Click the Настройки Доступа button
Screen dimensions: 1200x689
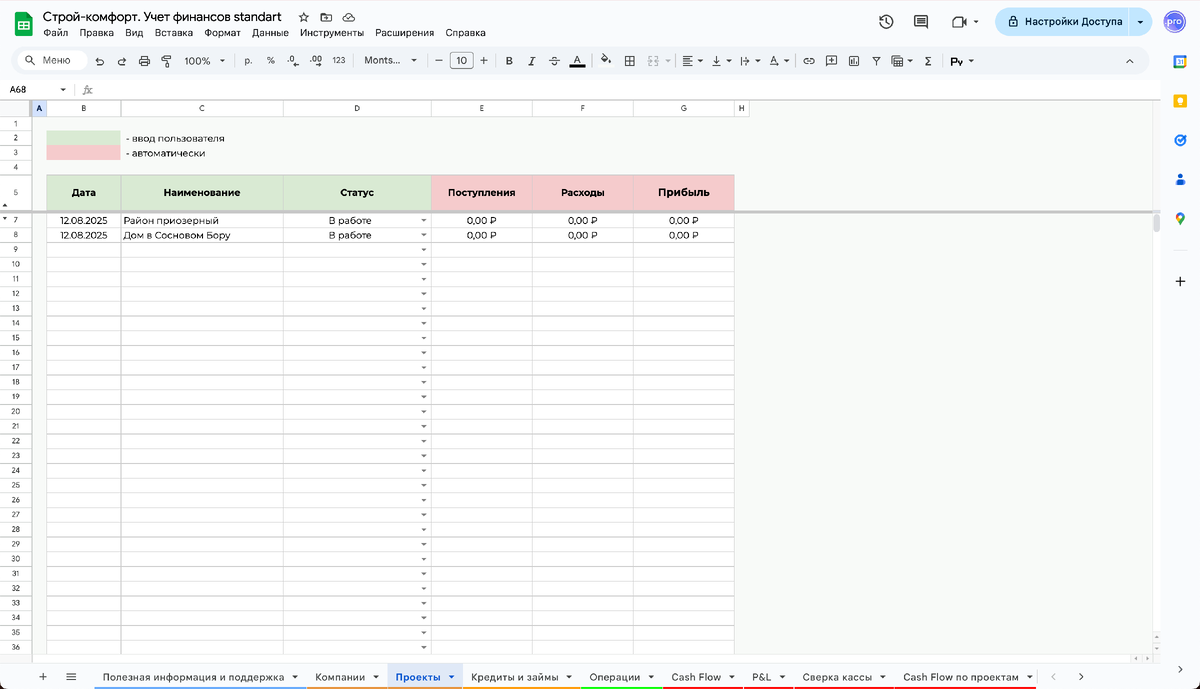(1064, 22)
